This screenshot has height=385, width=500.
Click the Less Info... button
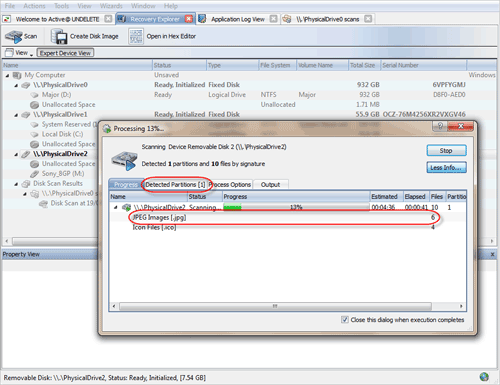tap(446, 167)
